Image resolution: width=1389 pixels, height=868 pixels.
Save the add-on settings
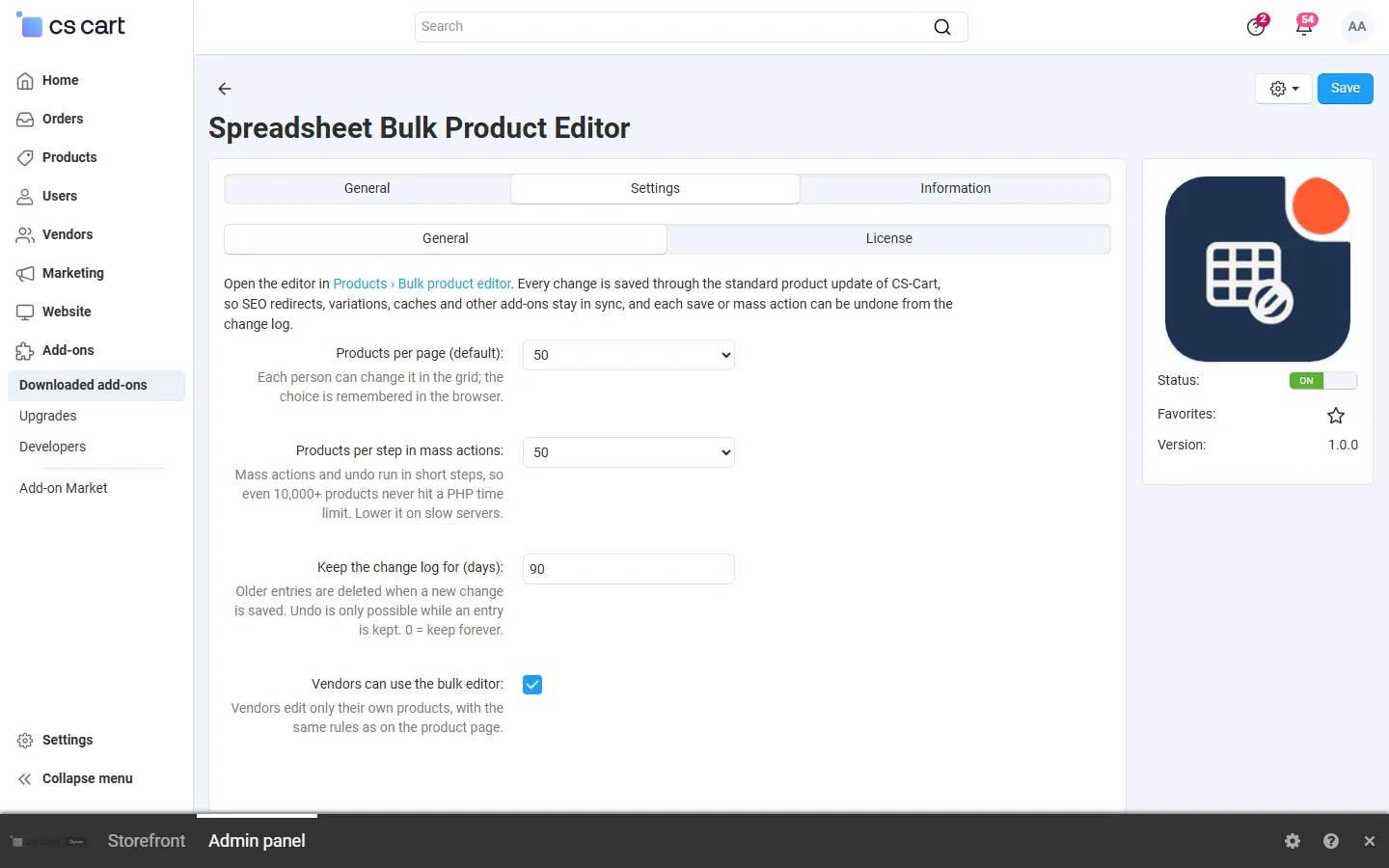1346,89
